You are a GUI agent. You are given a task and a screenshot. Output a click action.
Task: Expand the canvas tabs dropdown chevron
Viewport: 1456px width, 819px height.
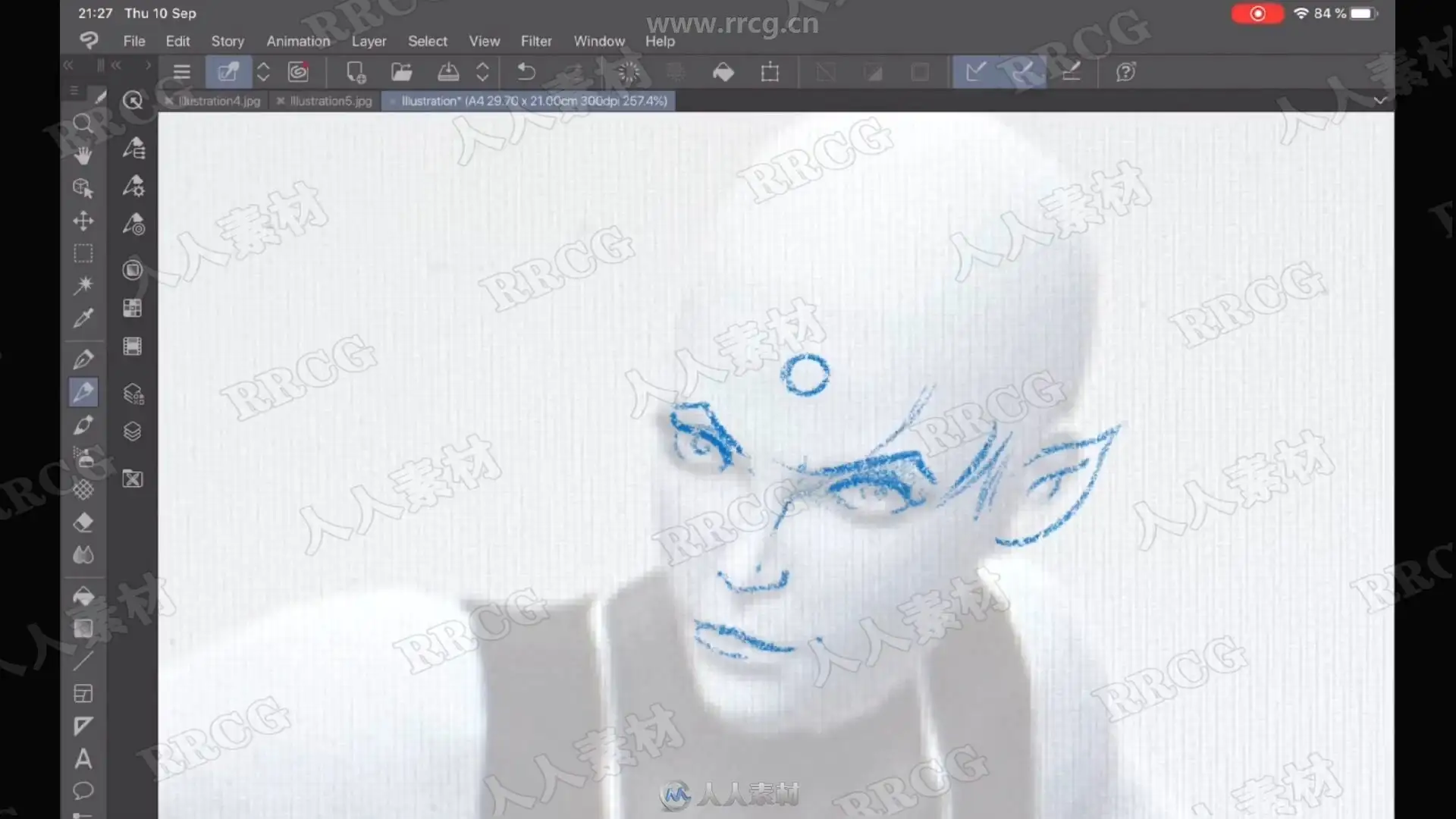[1379, 100]
